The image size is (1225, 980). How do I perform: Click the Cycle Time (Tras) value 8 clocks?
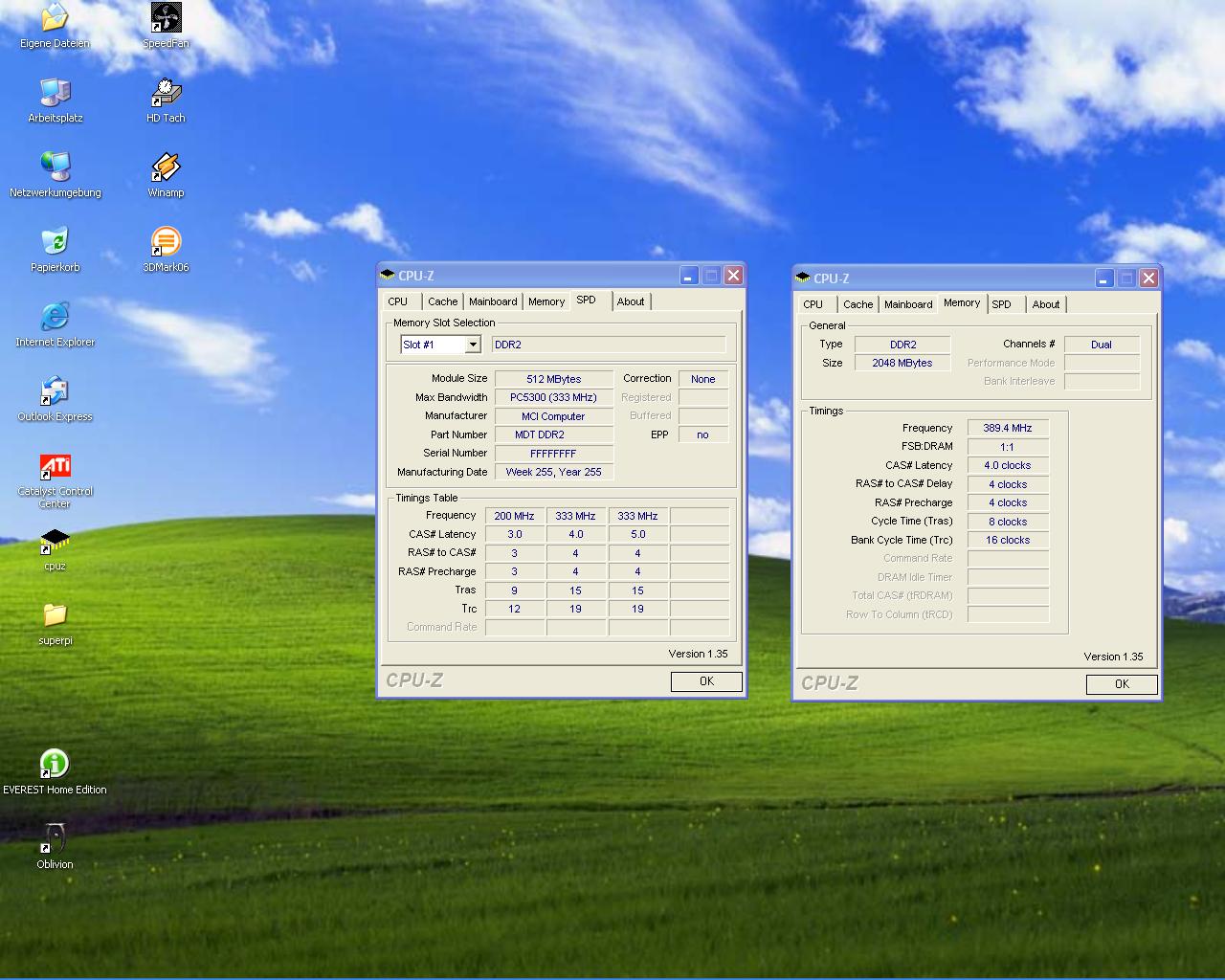pos(1008,522)
